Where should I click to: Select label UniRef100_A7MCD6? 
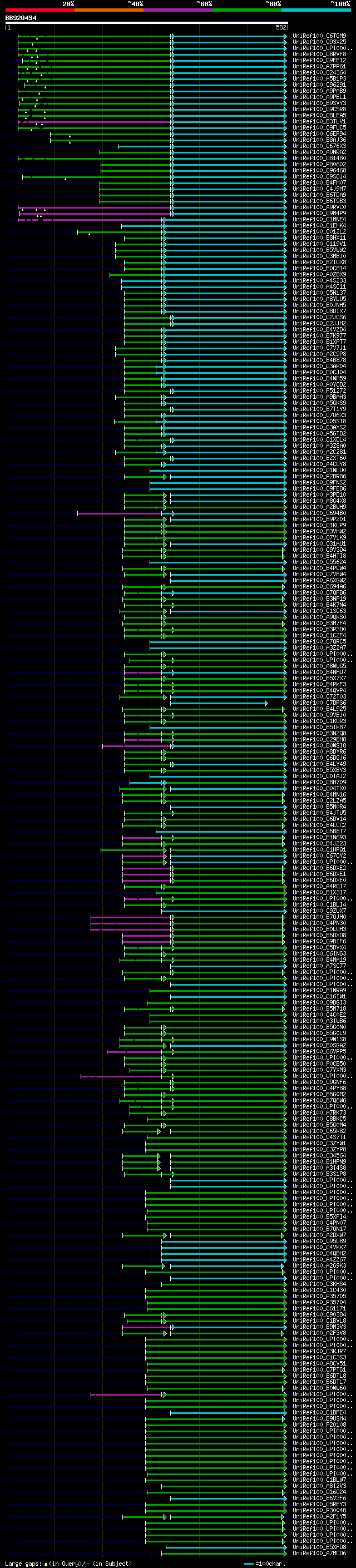319,1554
